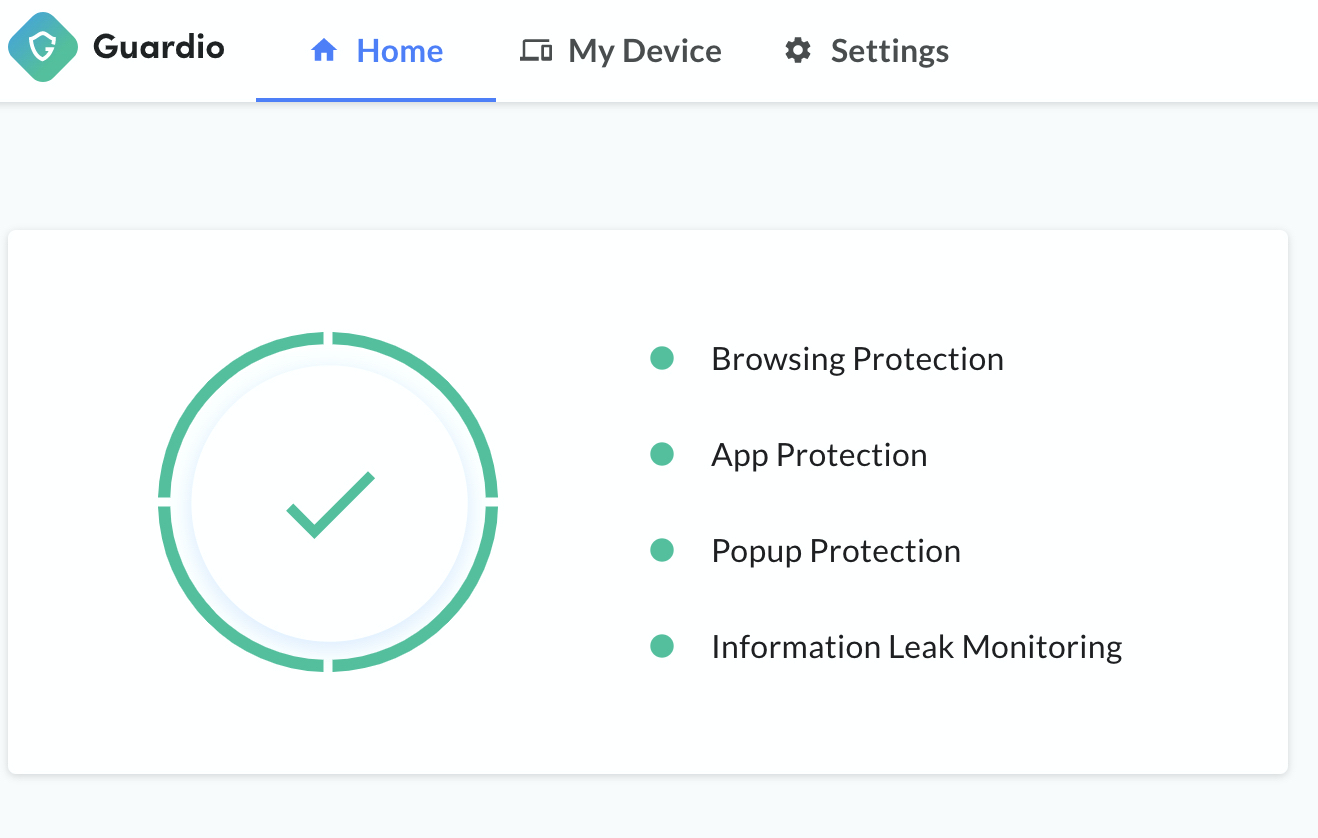Select the Popup Protection label
The width and height of the screenshot is (1318, 838).
pos(836,551)
